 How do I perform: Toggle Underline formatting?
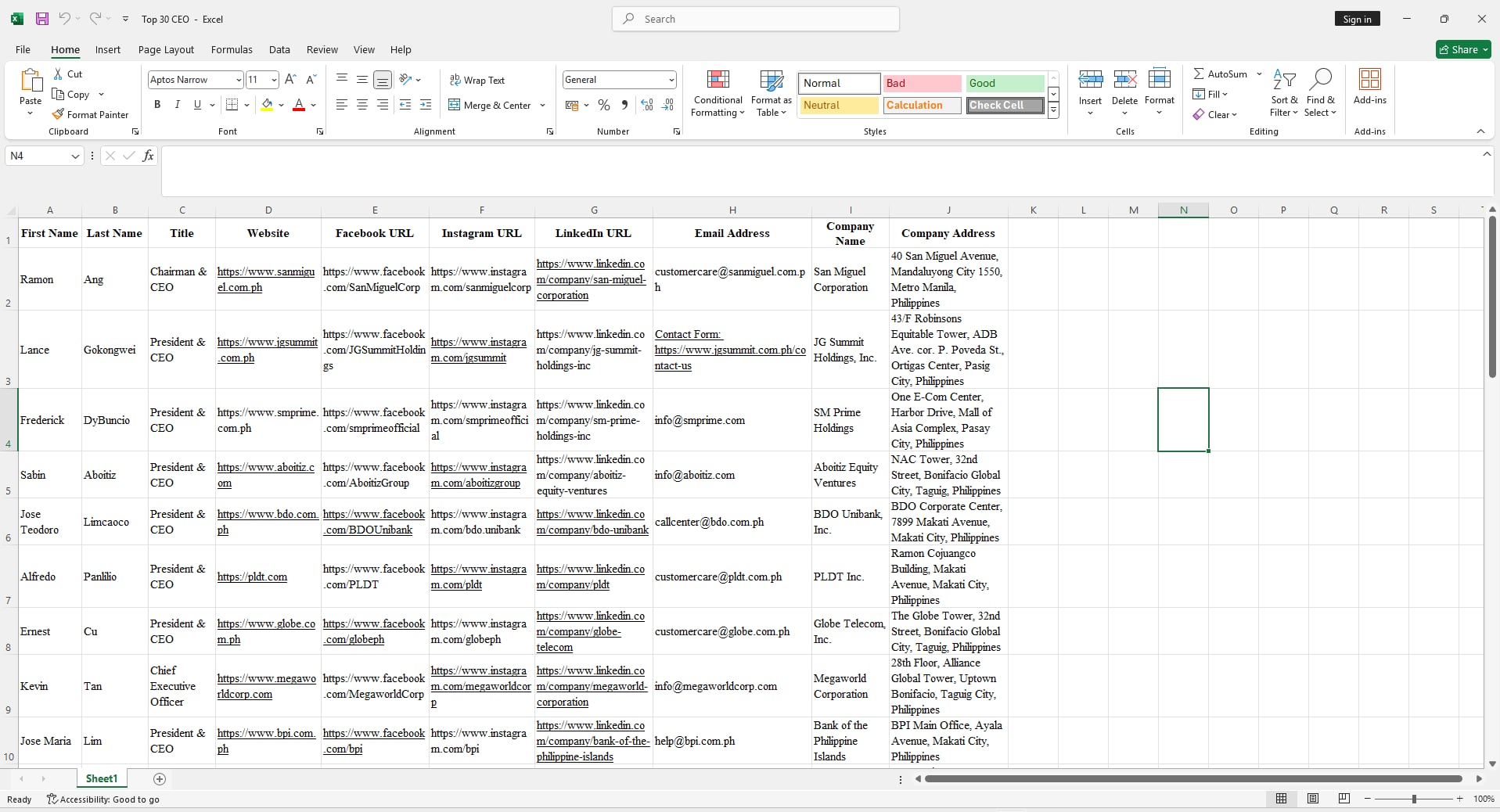click(x=197, y=105)
